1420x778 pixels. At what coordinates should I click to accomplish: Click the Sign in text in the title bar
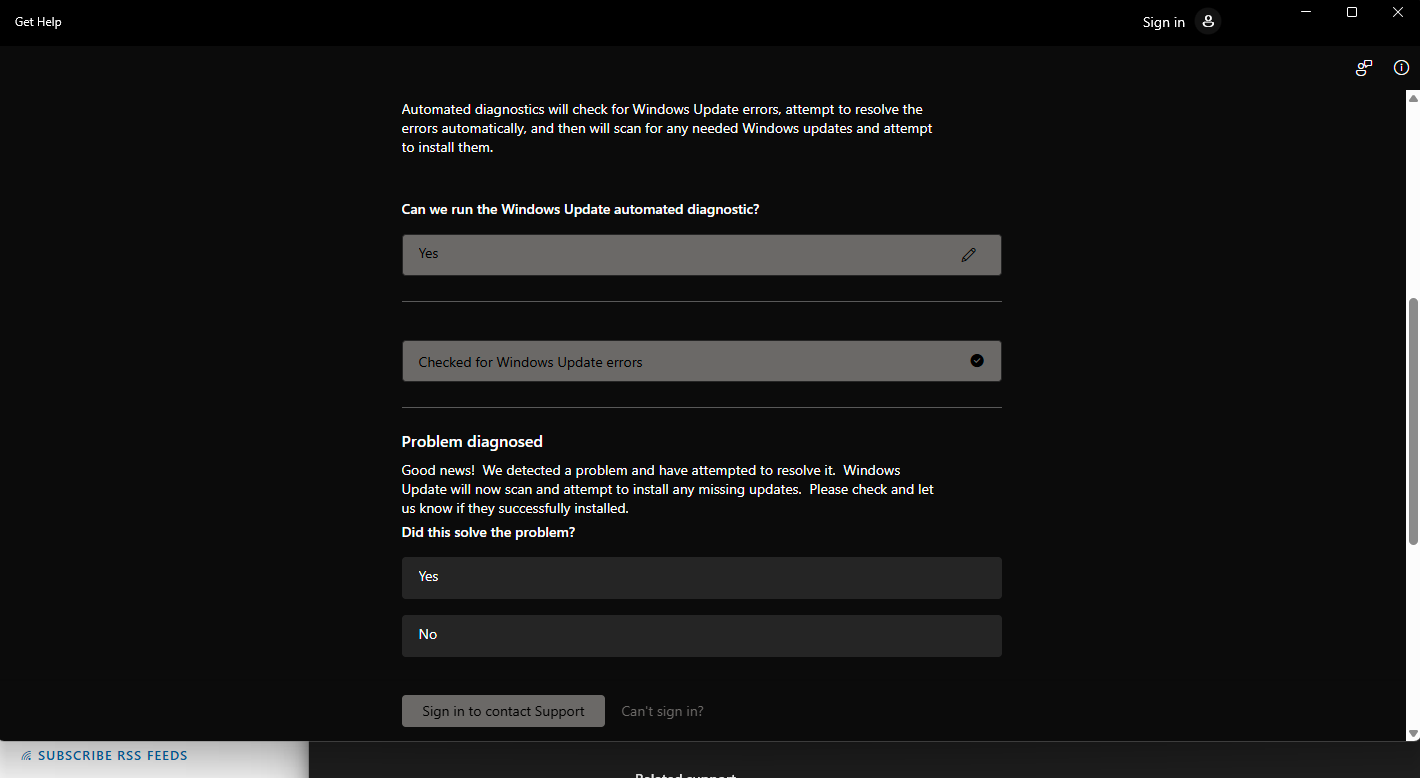coord(1164,22)
